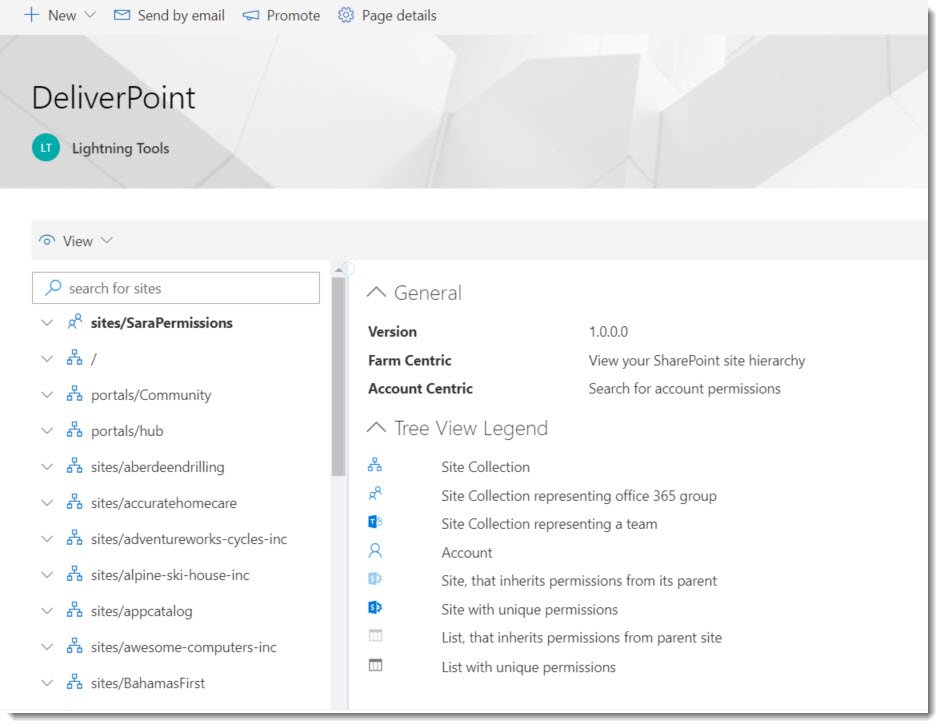Click the portals/hub site collection icon
943x728 pixels.
75,430
